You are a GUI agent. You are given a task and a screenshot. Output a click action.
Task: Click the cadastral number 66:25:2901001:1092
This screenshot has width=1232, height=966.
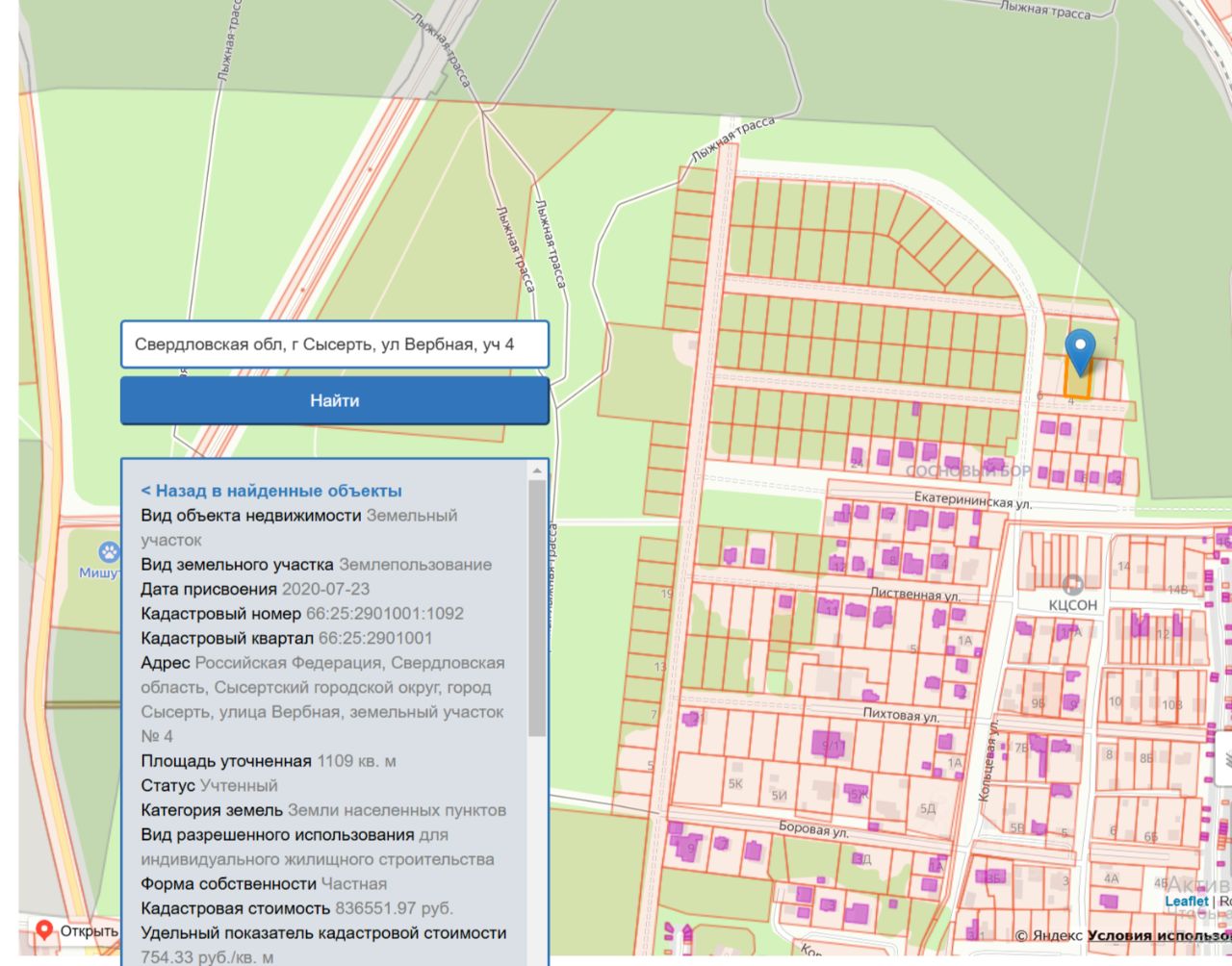[385, 614]
